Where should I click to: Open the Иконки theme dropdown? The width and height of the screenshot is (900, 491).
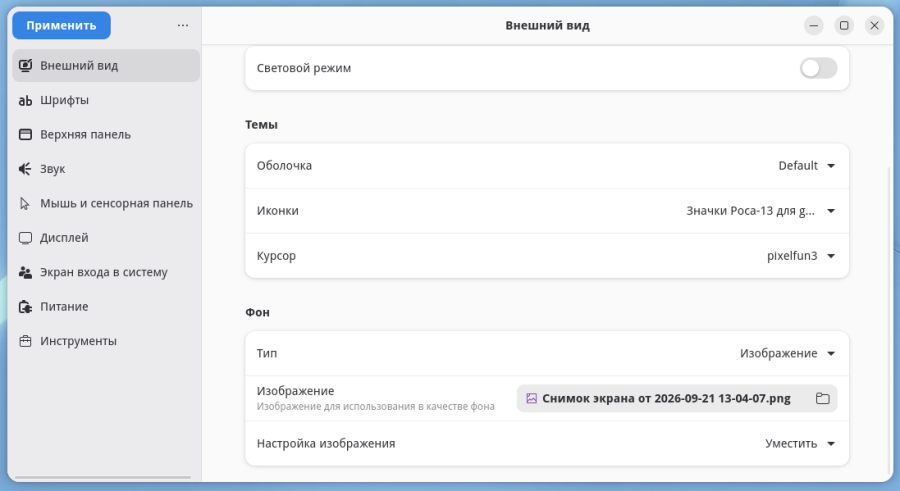tap(761, 211)
